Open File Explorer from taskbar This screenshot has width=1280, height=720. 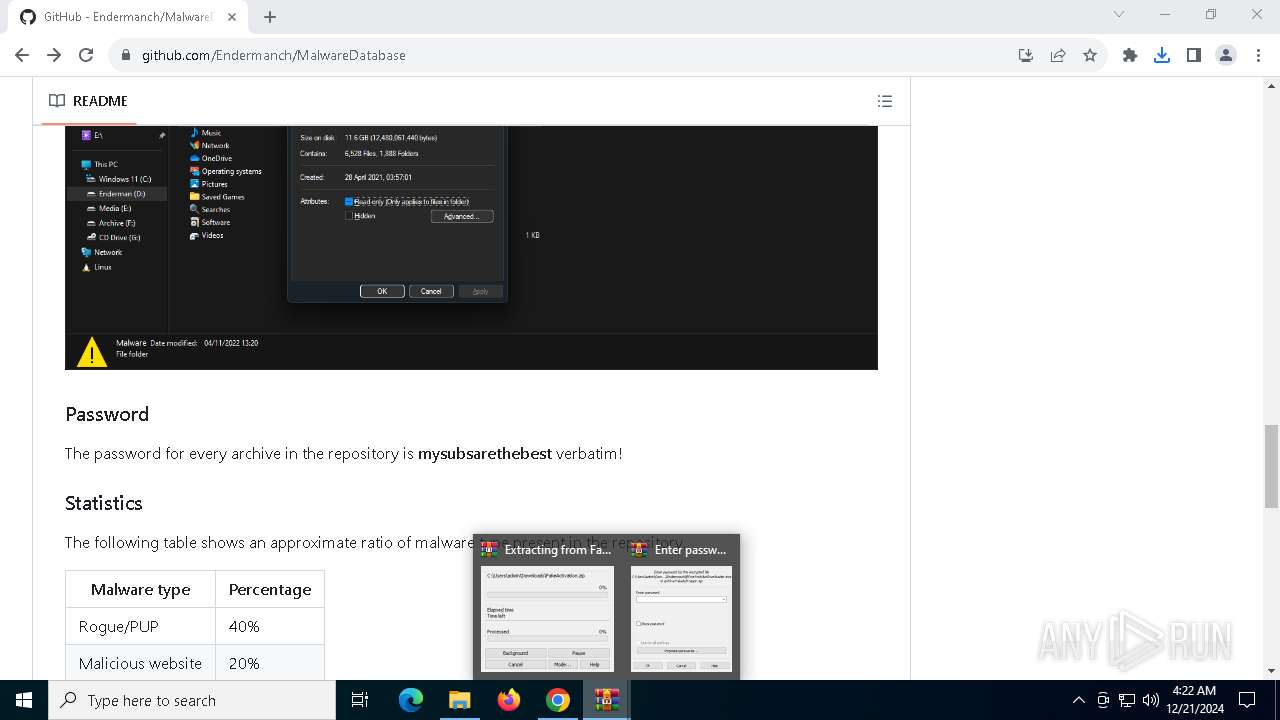(x=459, y=700)
